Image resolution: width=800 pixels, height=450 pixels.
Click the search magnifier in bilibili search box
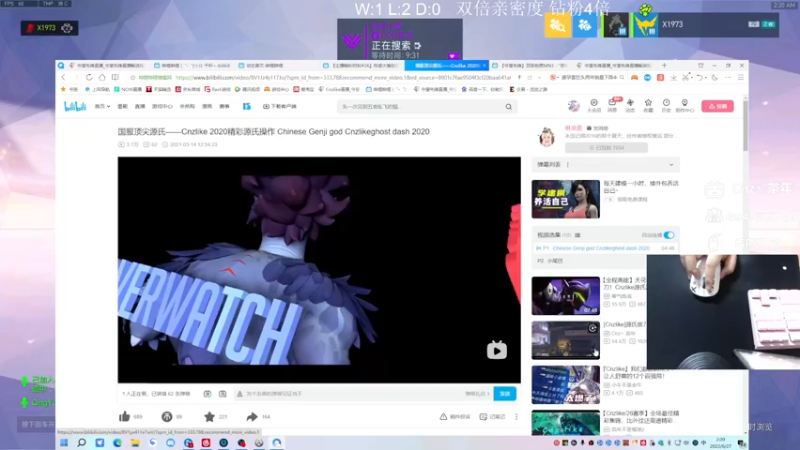(509, 107)
